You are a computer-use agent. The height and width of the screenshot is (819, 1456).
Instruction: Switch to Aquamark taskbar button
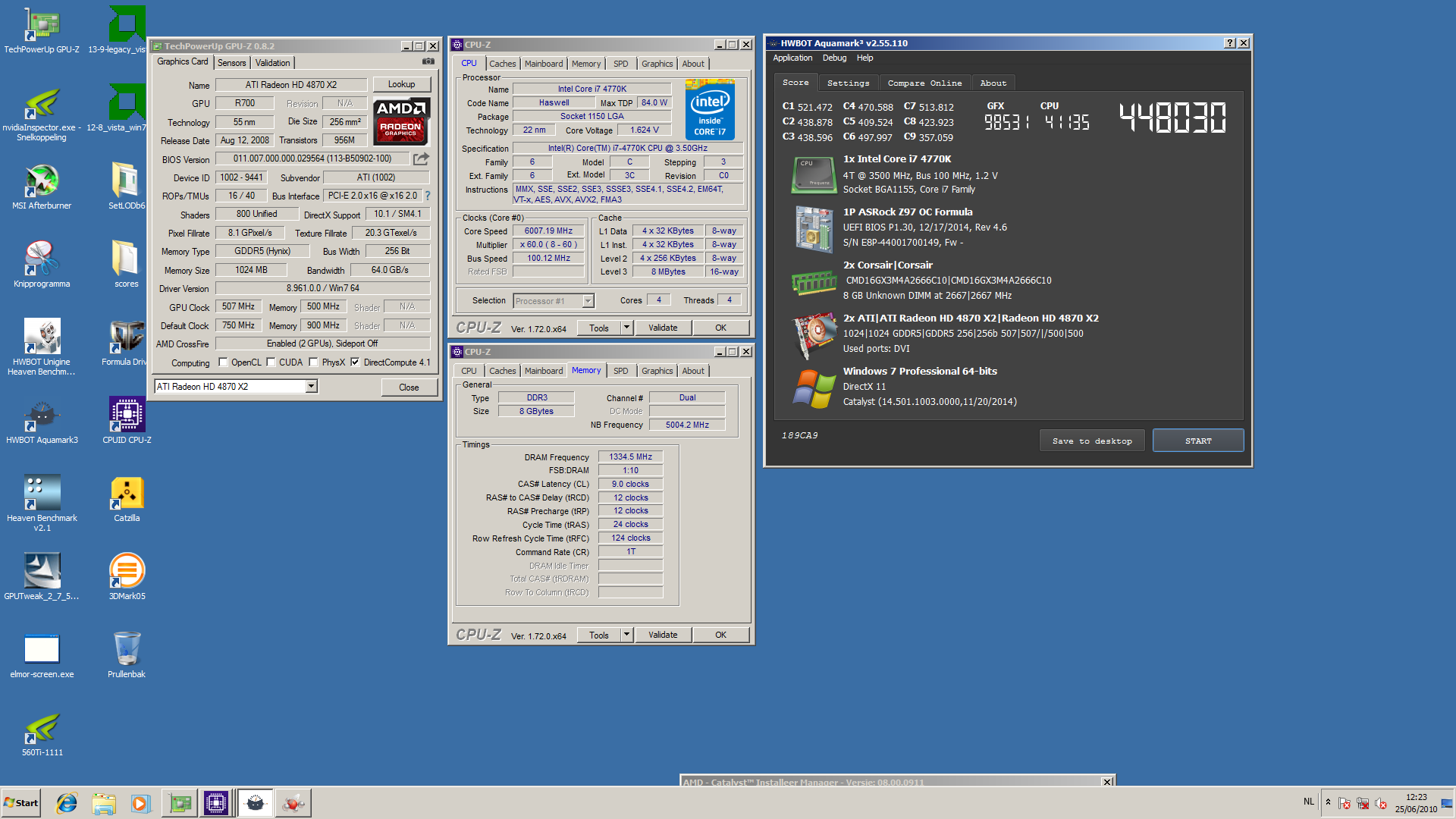256,803
